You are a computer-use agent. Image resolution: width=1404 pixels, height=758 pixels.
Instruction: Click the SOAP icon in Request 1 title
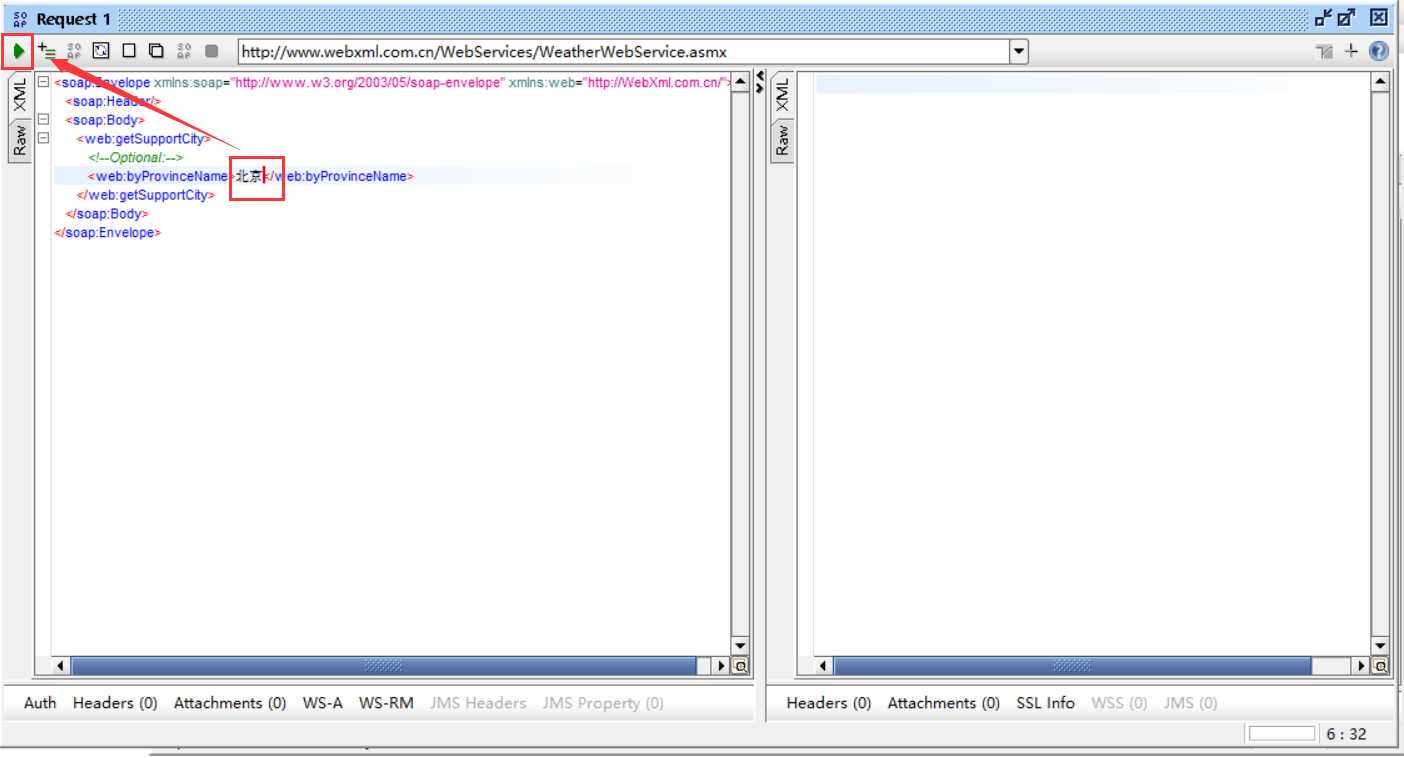point(20,18)
